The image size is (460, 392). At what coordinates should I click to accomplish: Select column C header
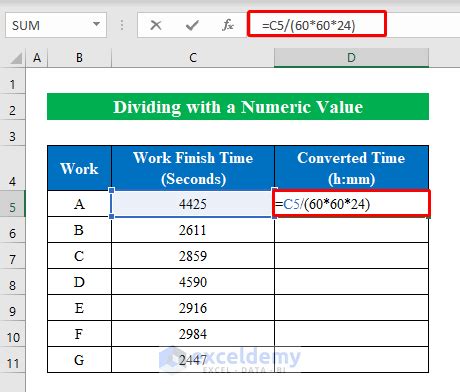193,58
